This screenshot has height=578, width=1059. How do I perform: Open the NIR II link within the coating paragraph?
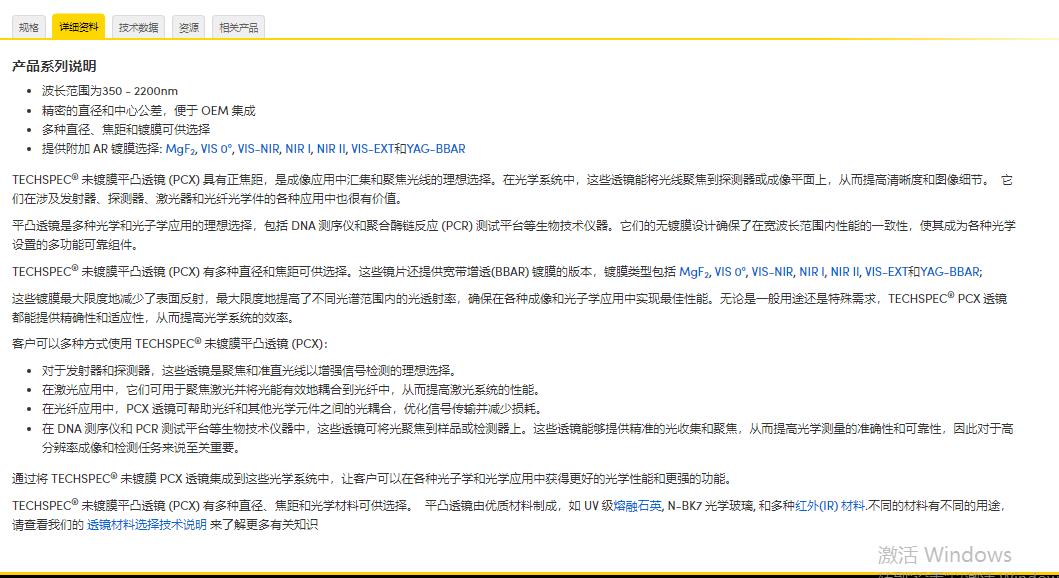tap(847, 272)
